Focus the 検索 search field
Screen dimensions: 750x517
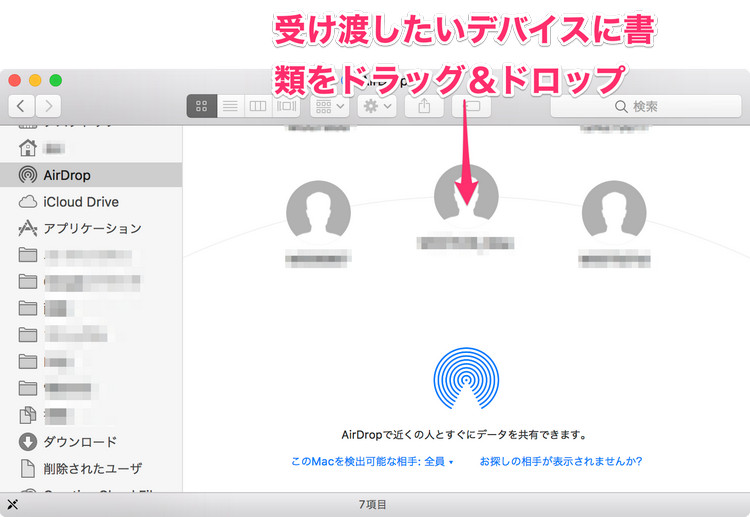pos(646,106)
